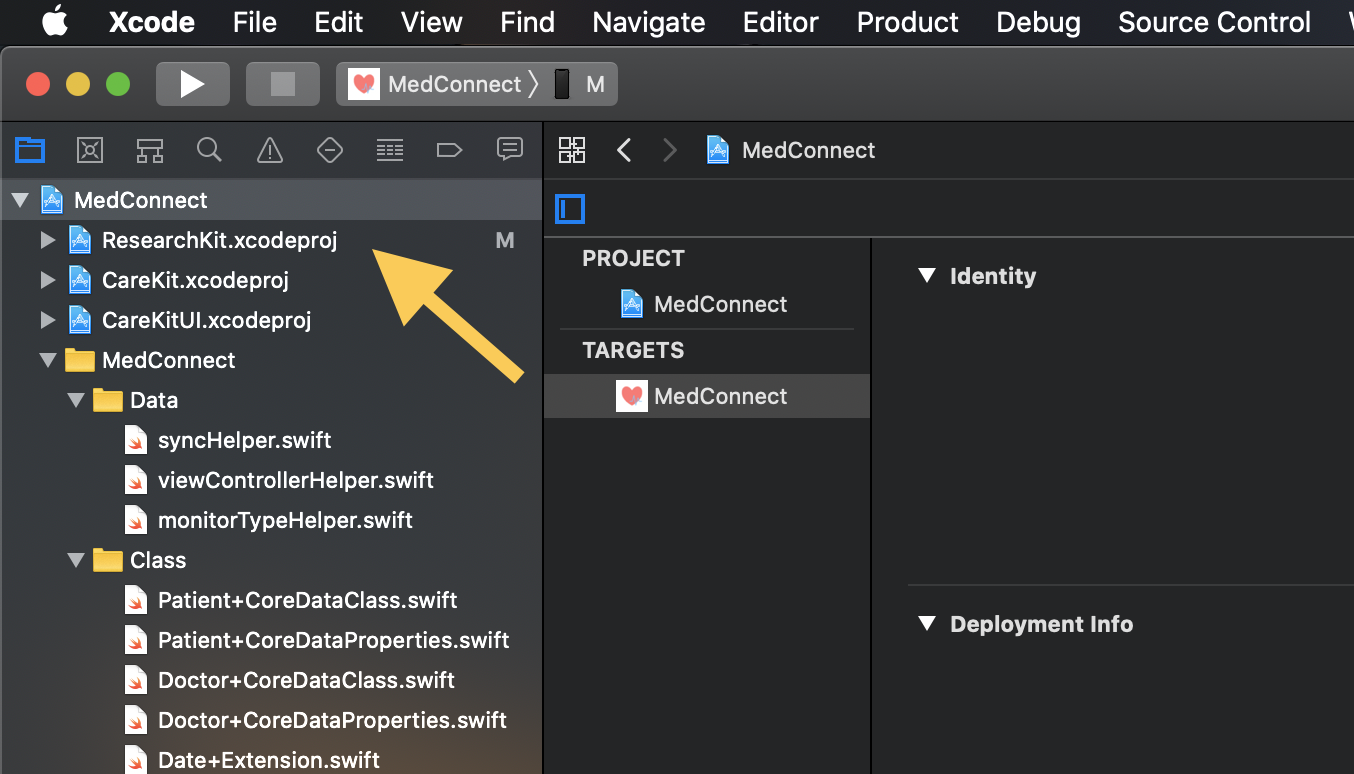Open the Xcode menu

(152, 22)
